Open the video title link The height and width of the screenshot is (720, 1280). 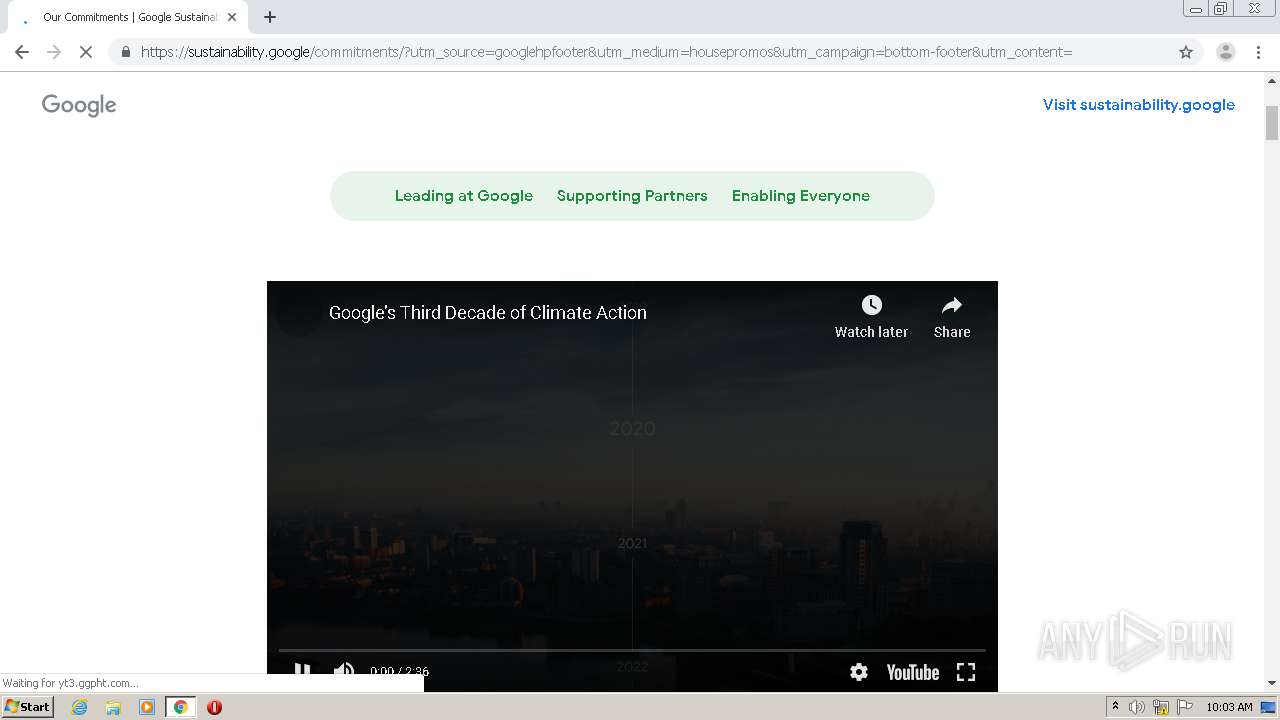pos(488,312)
